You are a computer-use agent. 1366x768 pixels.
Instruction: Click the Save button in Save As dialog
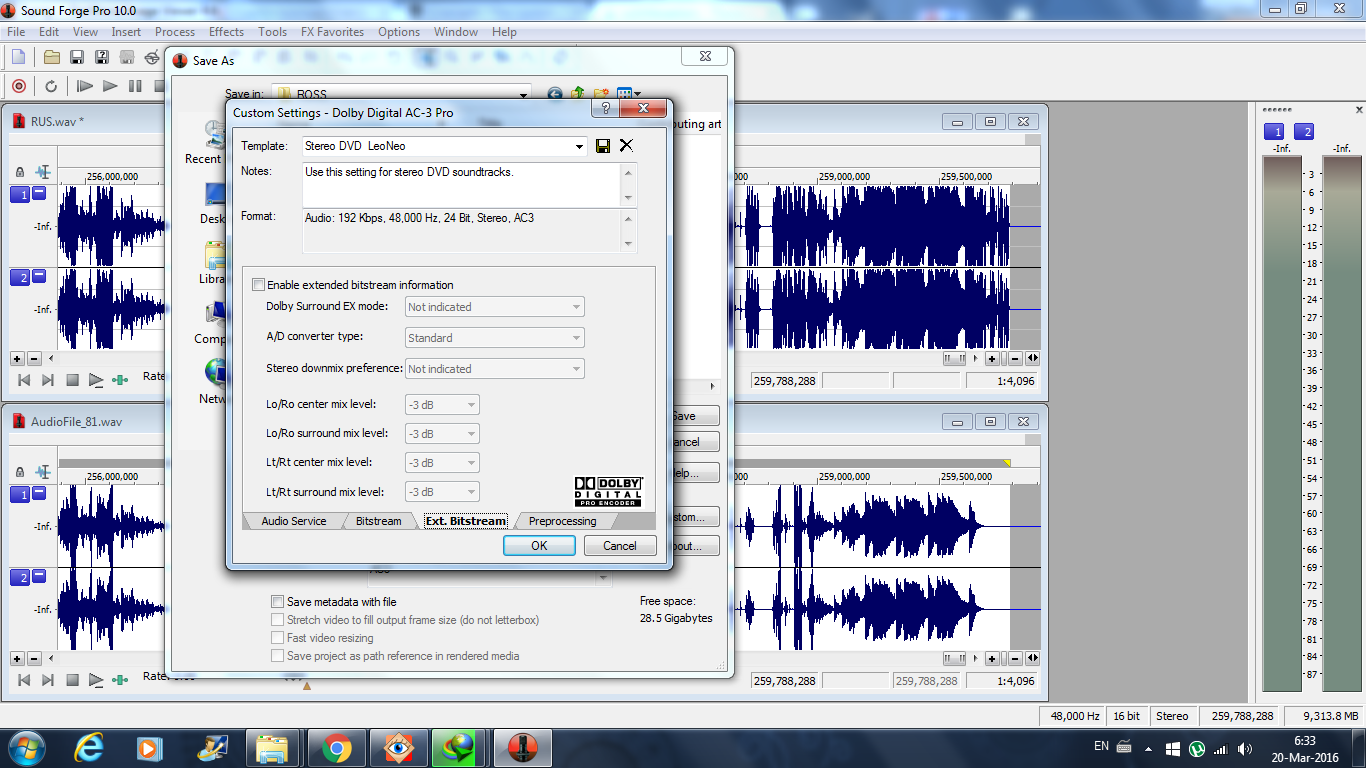point(686,416)
